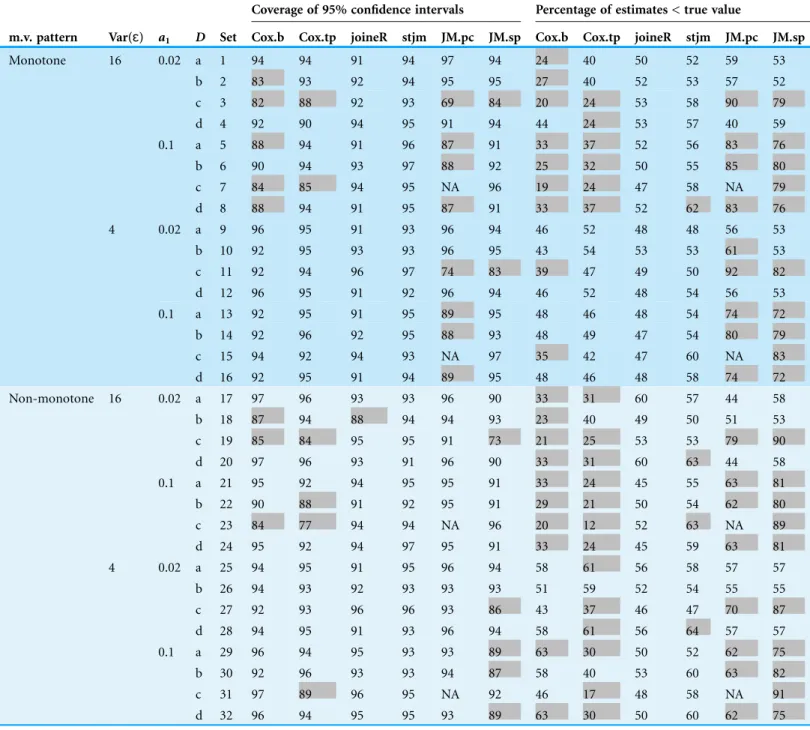Image resolution: width=810 pixels, height=730 pixels.
Task: Click 97 in Set 1 coverage JM.pc
Action: pyautogui.click(x=447, y=60)
